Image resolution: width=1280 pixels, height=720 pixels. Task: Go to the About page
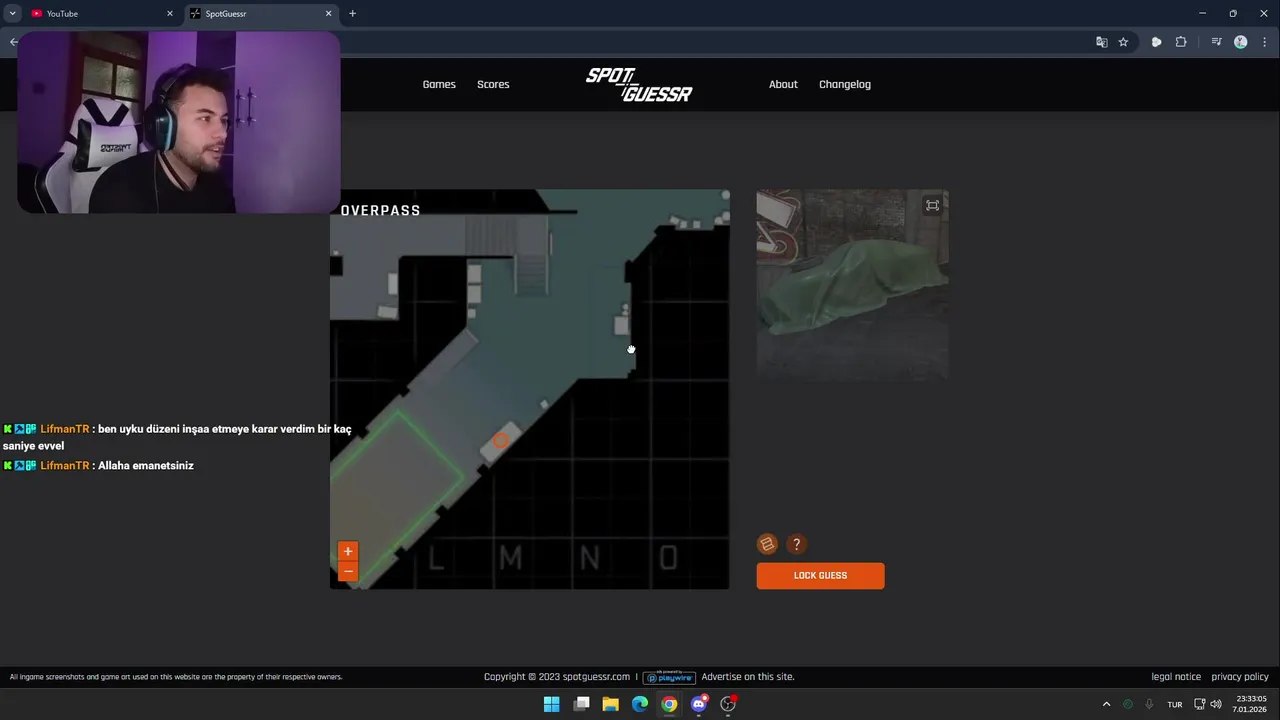pyautogui.click(x=783, y=84)
